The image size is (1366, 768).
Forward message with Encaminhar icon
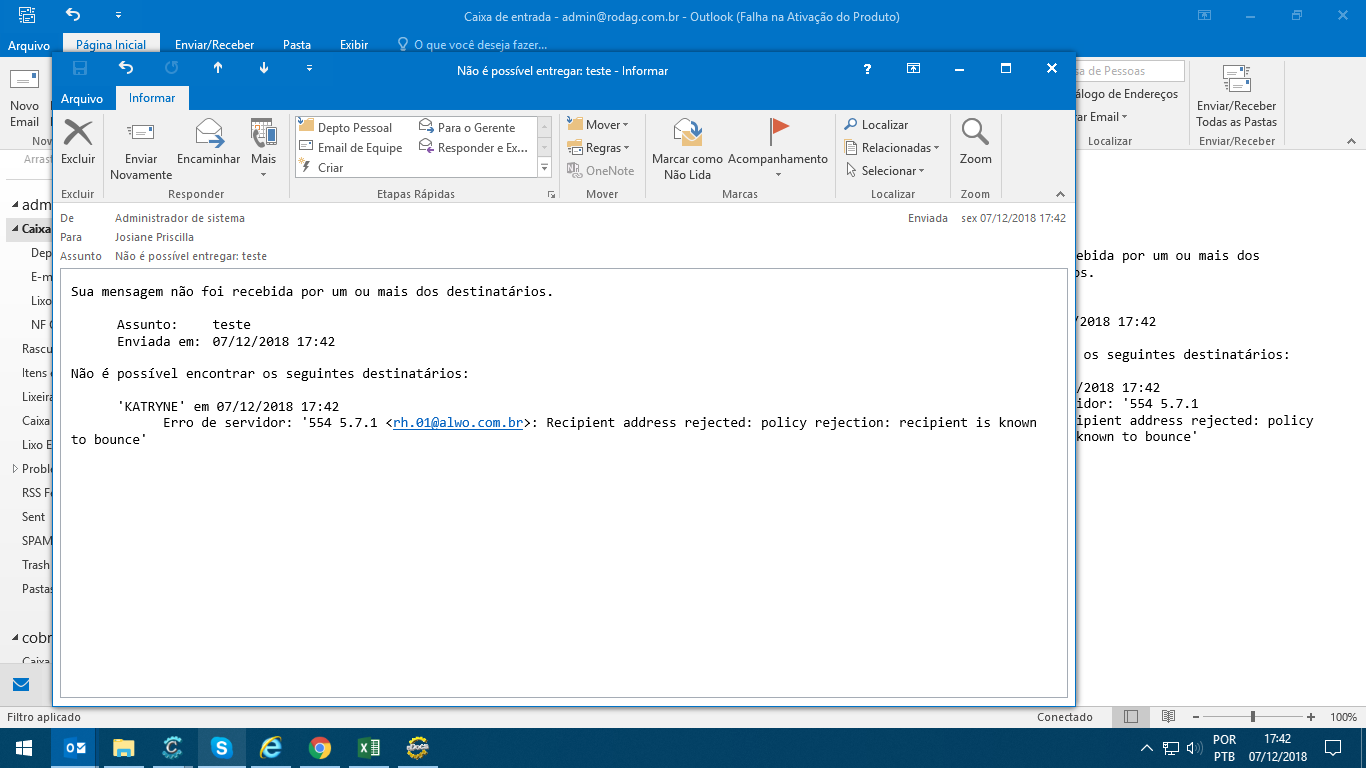[209, 142]
